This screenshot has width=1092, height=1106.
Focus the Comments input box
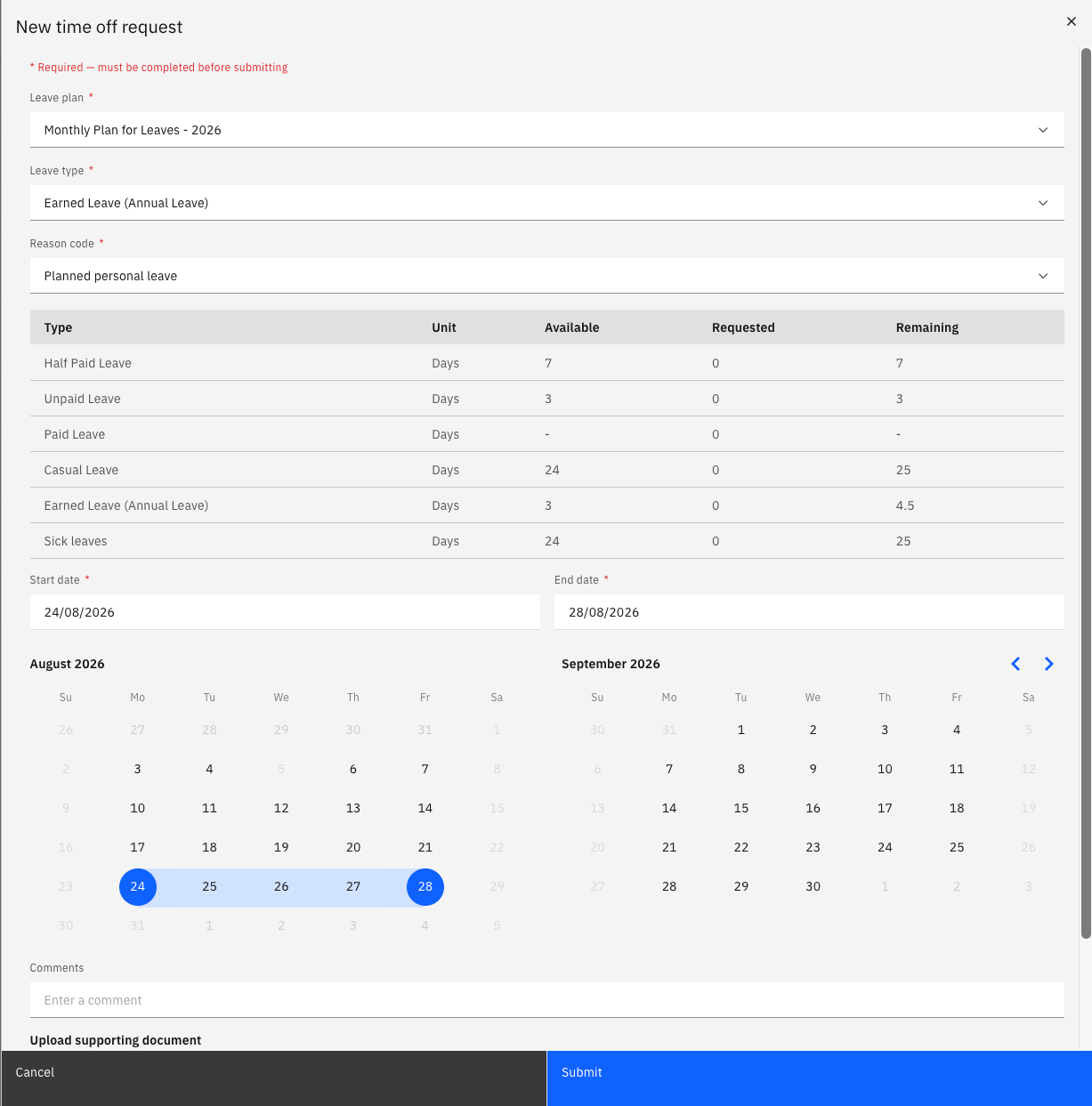(546, 1000)
